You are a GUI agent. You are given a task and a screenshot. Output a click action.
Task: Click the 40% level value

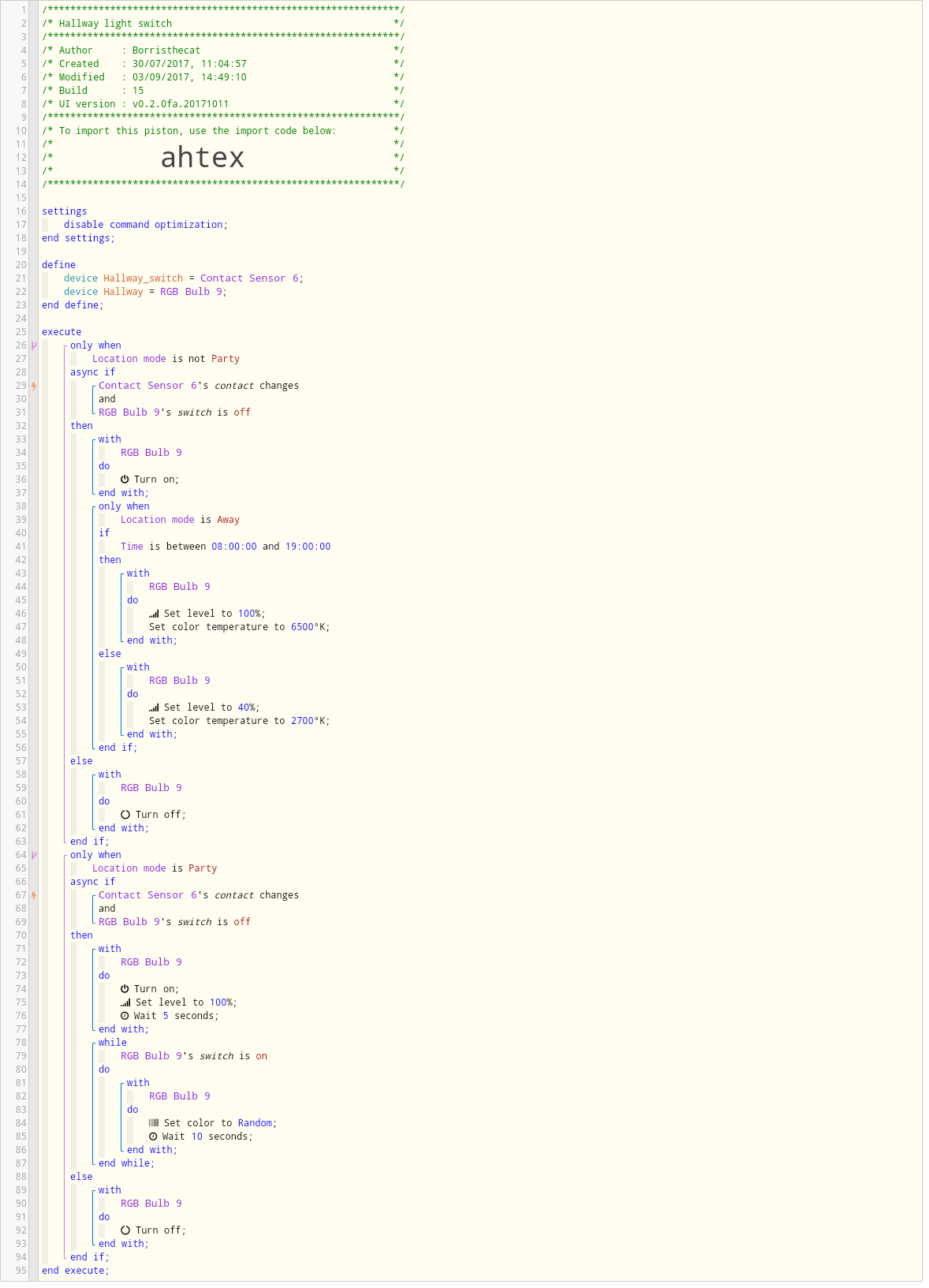[x=246, y=707]
